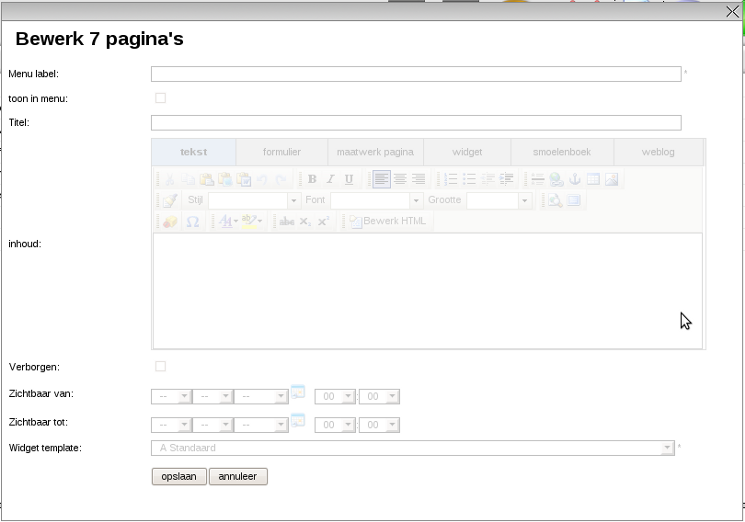Switch to the smoelenboek tab
The height and width of the screenshot is (522, 745).
coord(562,152)
